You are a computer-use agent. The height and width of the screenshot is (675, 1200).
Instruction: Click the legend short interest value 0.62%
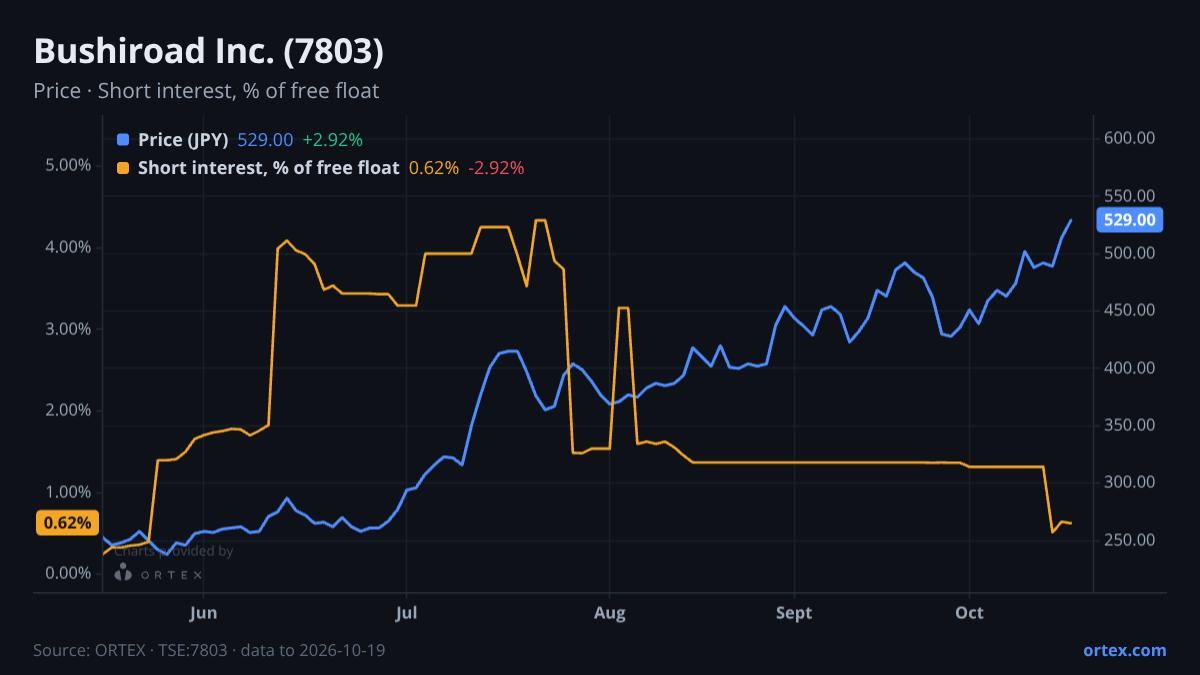click(434, 168)
